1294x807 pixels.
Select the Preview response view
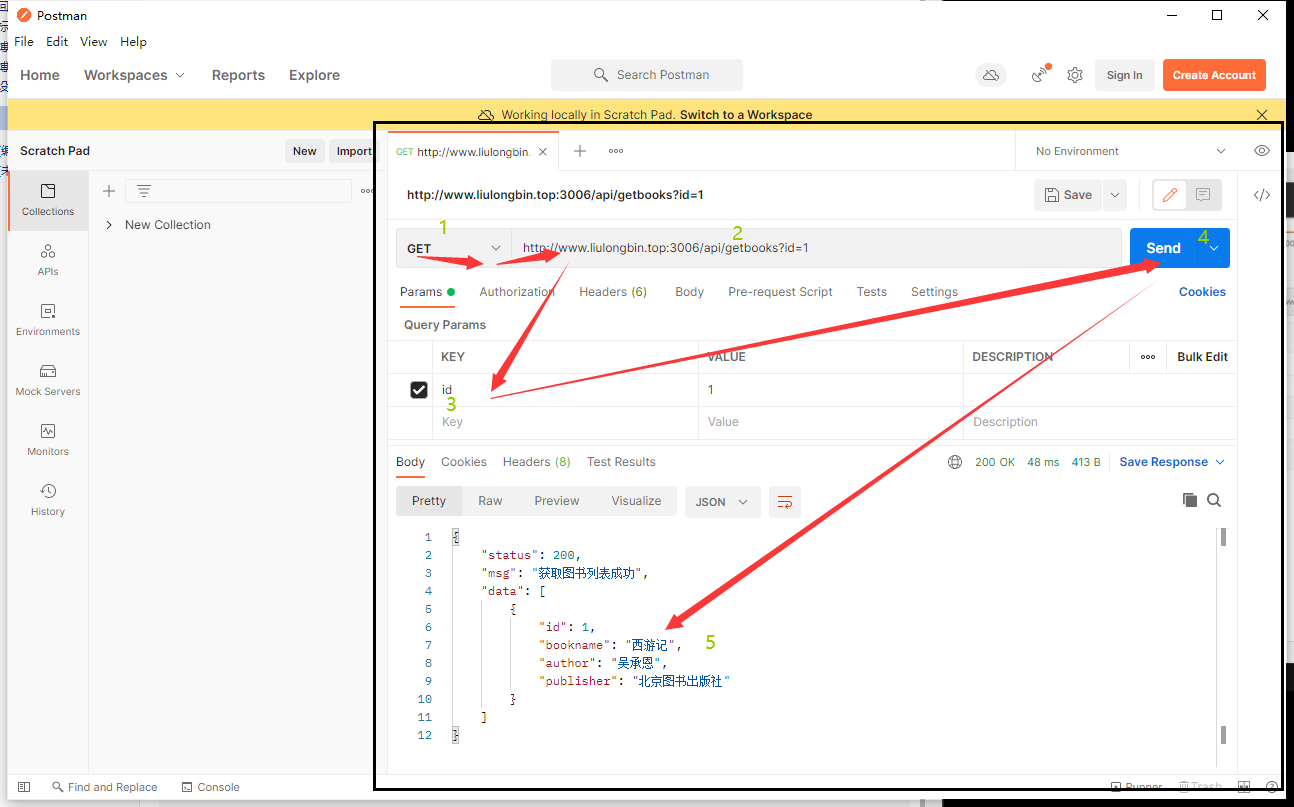point(557,501)
